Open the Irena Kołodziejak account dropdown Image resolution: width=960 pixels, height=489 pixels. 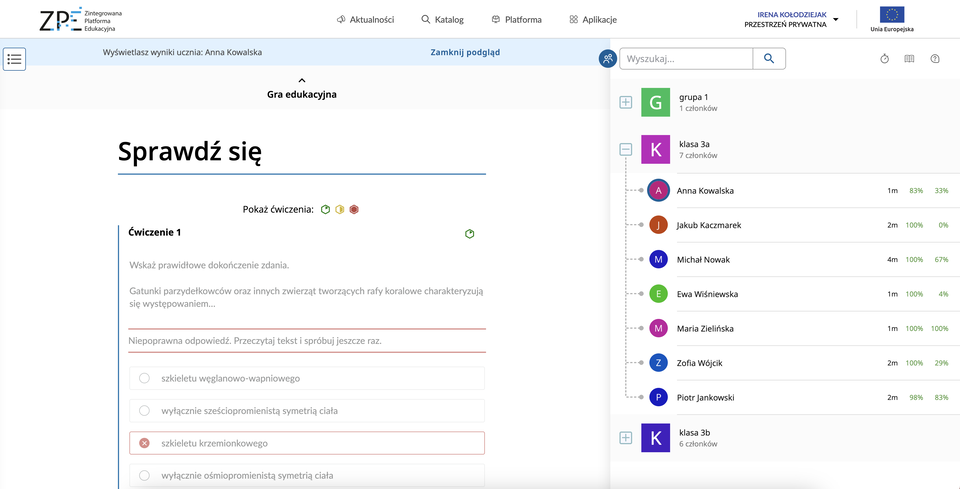835,19
